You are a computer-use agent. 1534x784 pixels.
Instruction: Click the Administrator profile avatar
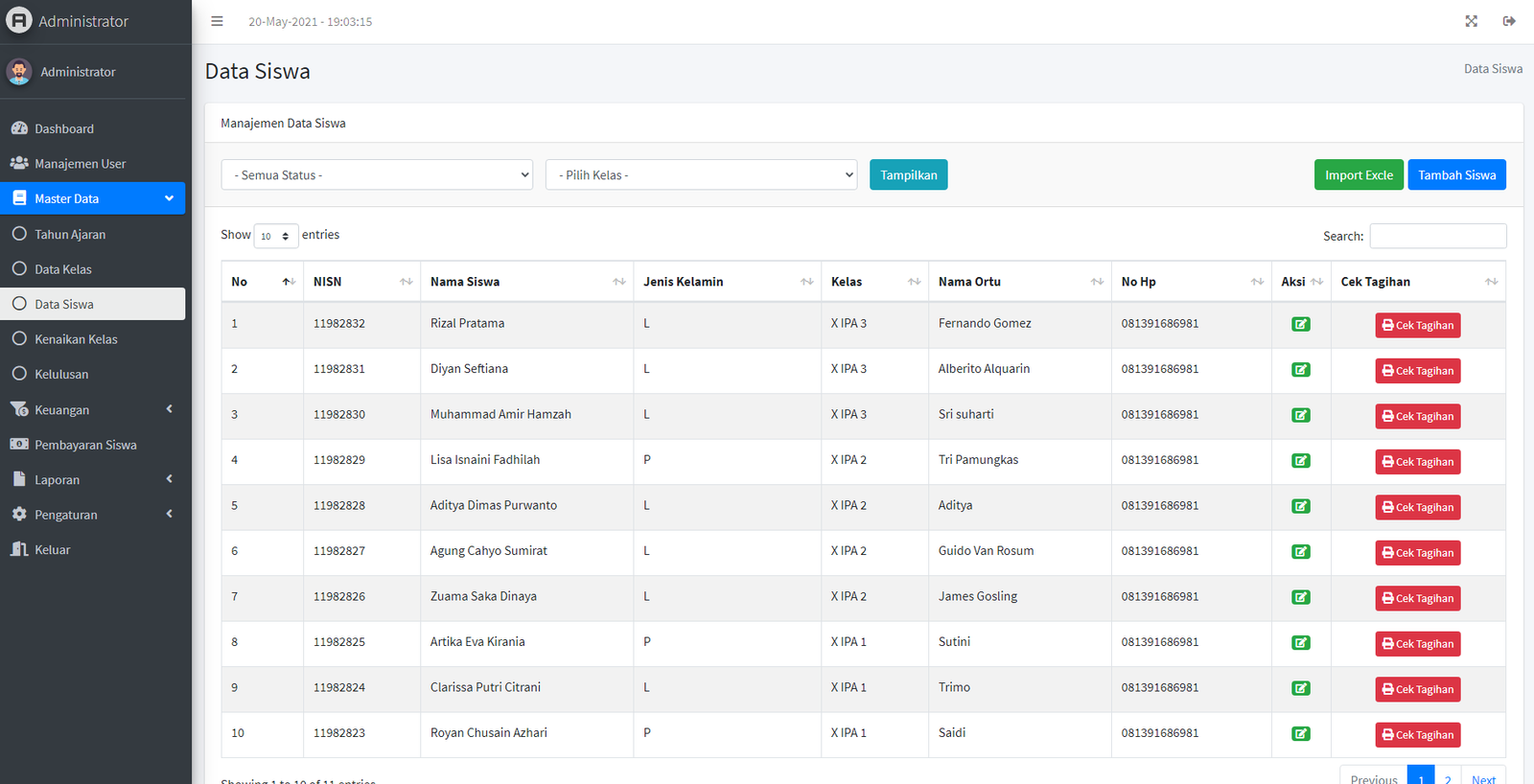pos(19,72)
